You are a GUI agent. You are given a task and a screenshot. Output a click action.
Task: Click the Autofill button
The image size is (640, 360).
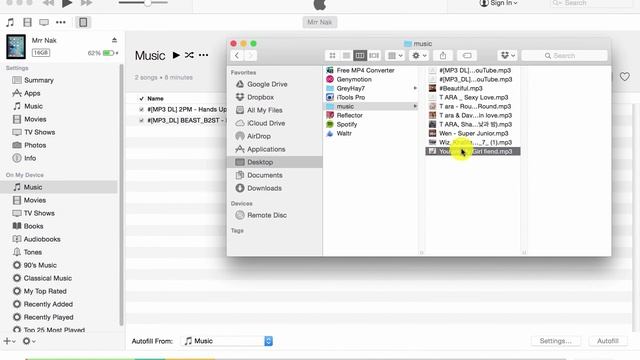click(608, 341)
